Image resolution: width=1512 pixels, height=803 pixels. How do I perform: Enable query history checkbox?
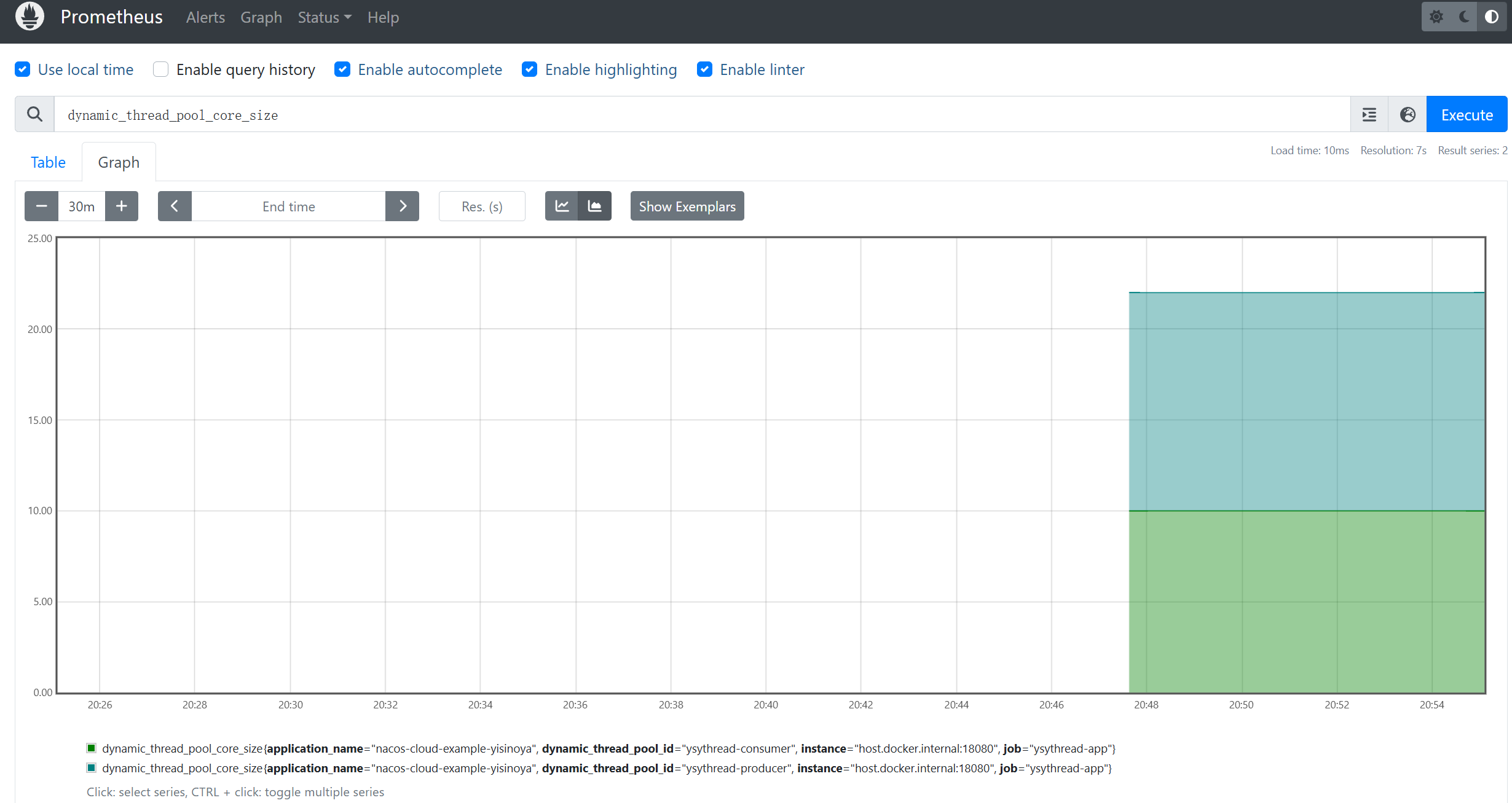pyautogui.click(x=161, y=69)
